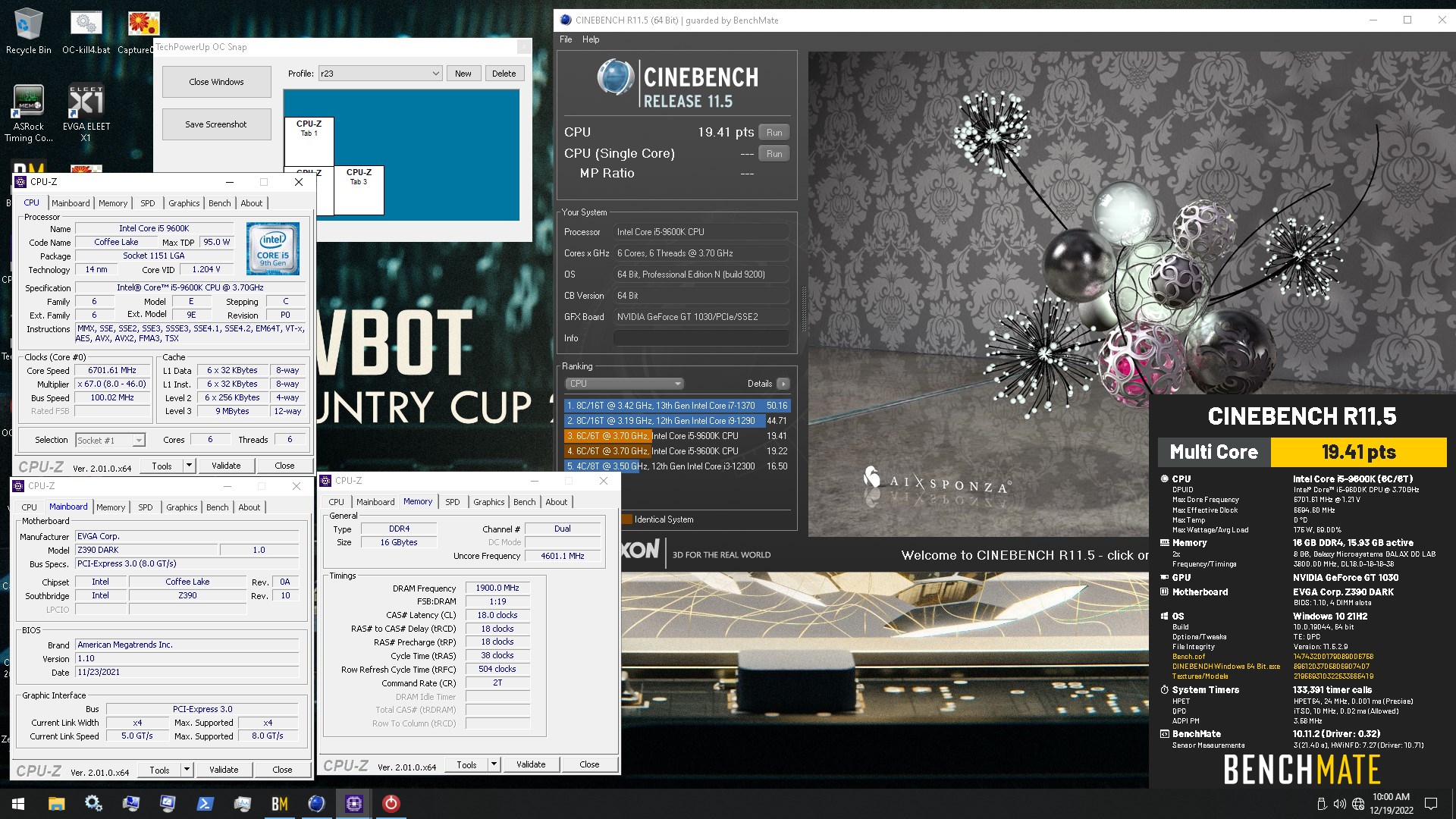Select ranking row 13th Gen Intel Core i7-1370
The height and width of the screenshot is (819, 1456).
coord(677,406)
